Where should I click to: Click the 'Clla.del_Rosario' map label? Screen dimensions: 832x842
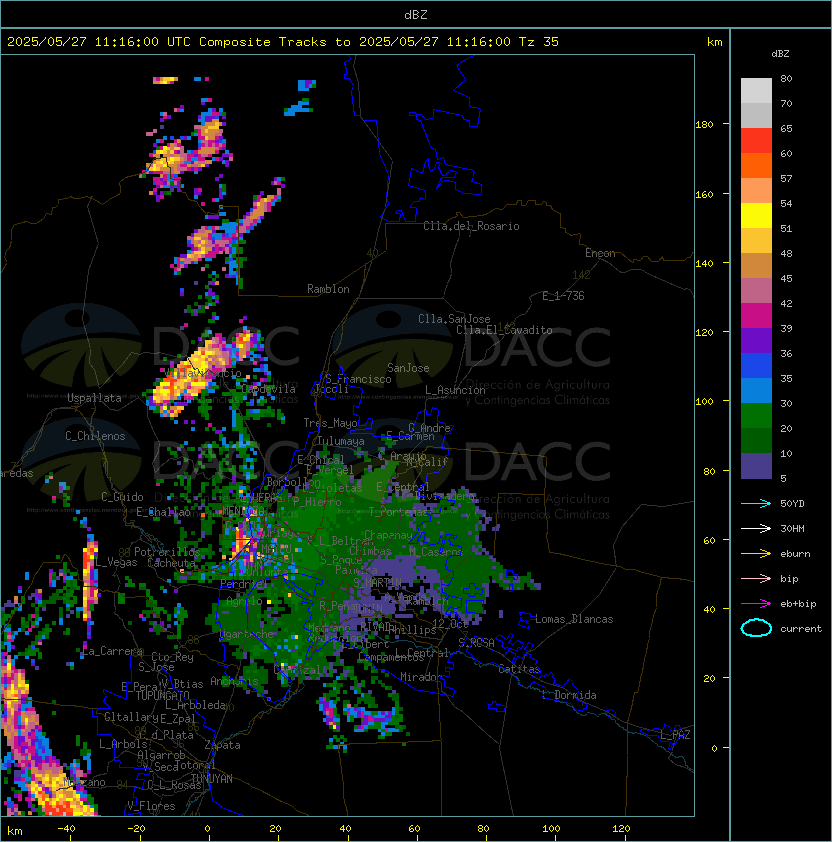tap(471, 226)
